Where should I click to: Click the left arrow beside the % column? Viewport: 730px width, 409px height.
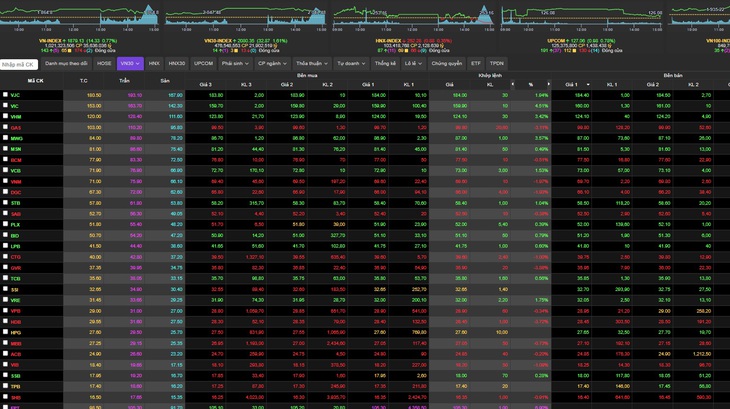click(x=513, y=84)
